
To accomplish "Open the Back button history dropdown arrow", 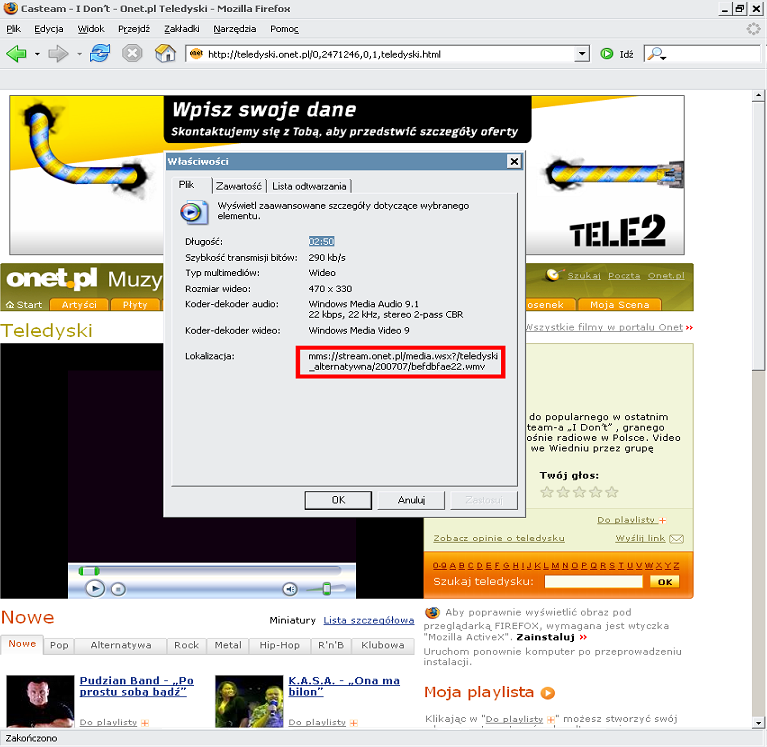I will pos(37,54).
